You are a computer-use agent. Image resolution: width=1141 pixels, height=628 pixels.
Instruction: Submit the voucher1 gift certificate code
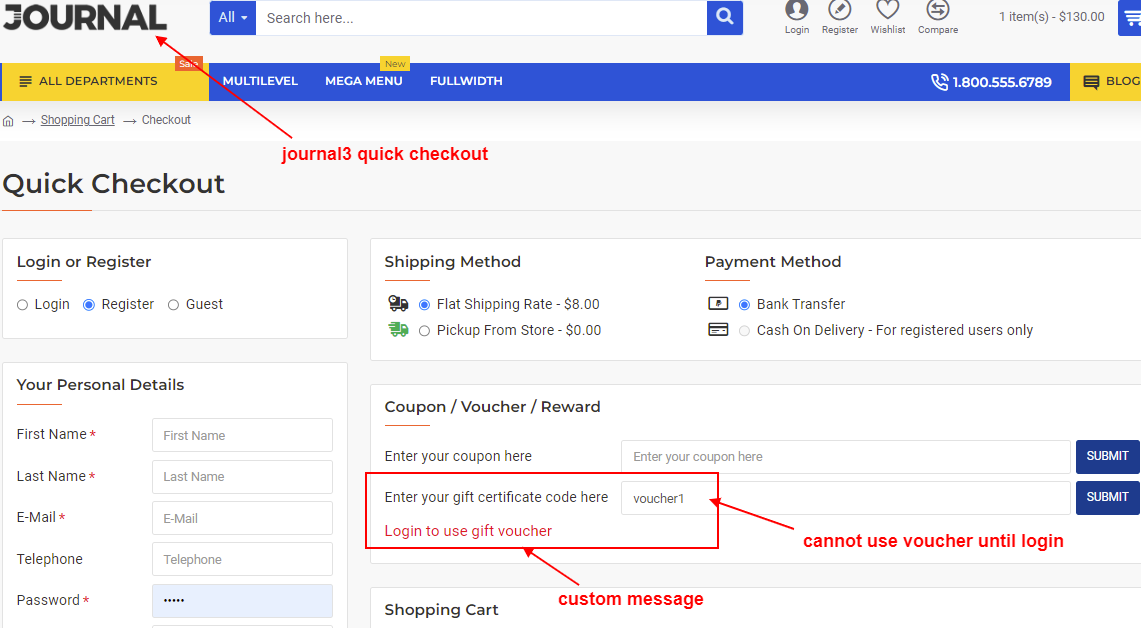(1107, 497)
